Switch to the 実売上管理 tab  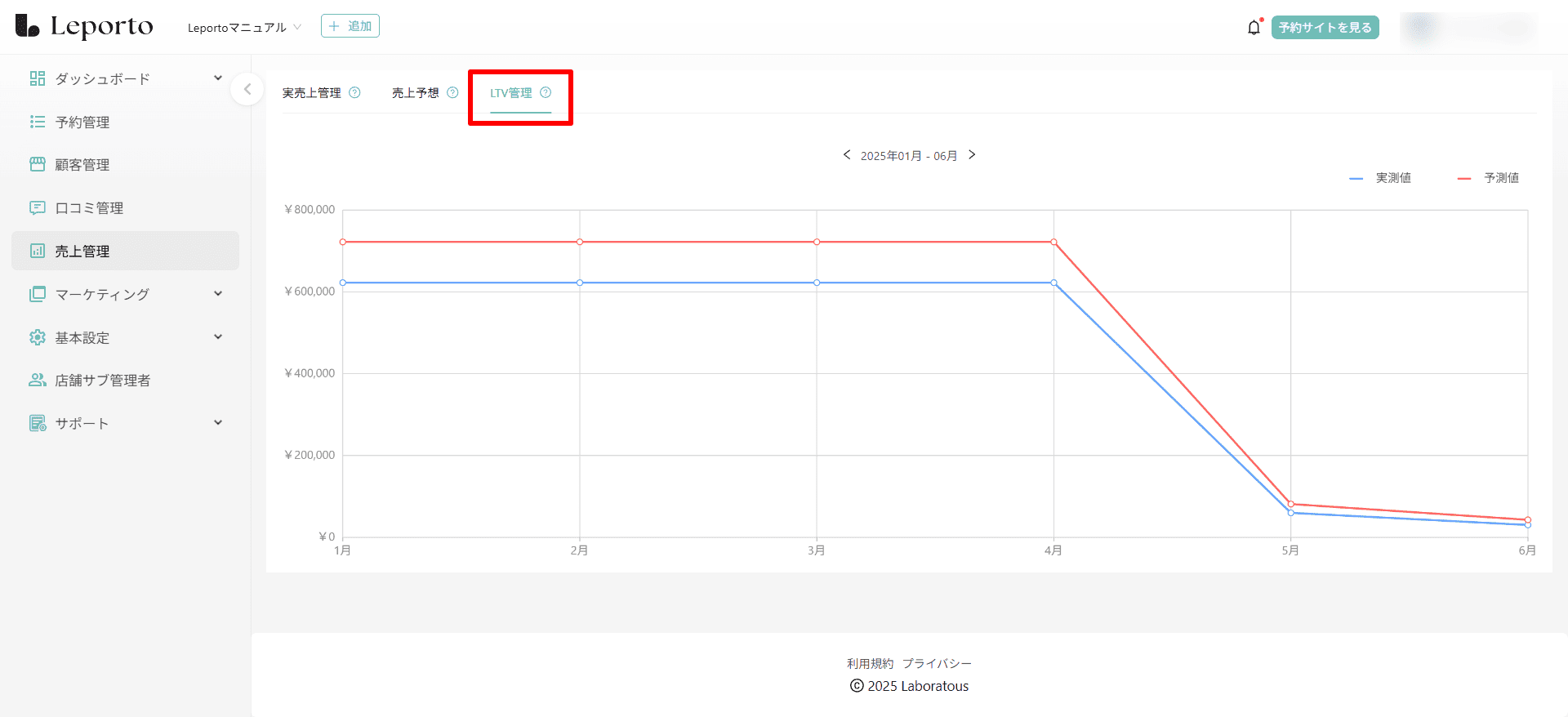point(312,93)
